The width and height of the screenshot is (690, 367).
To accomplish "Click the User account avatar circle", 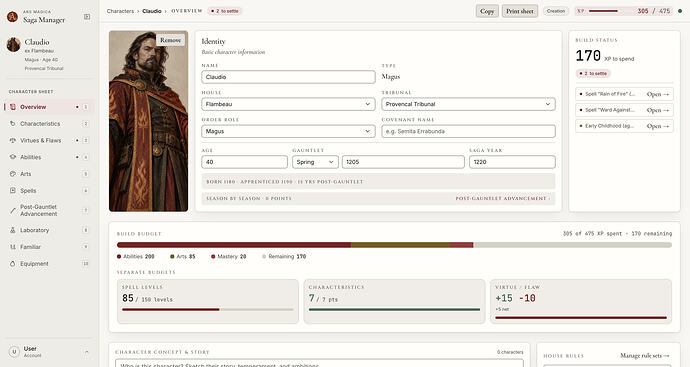I will [14, 352].
